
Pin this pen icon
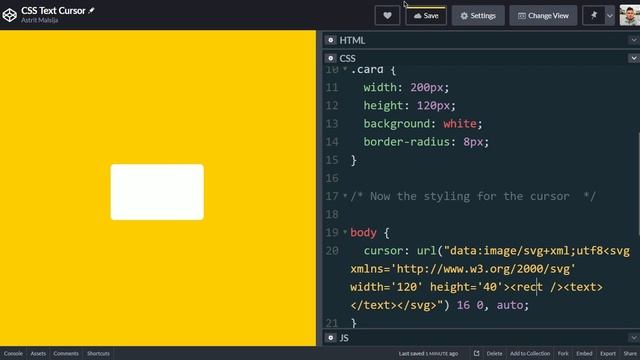593,16
